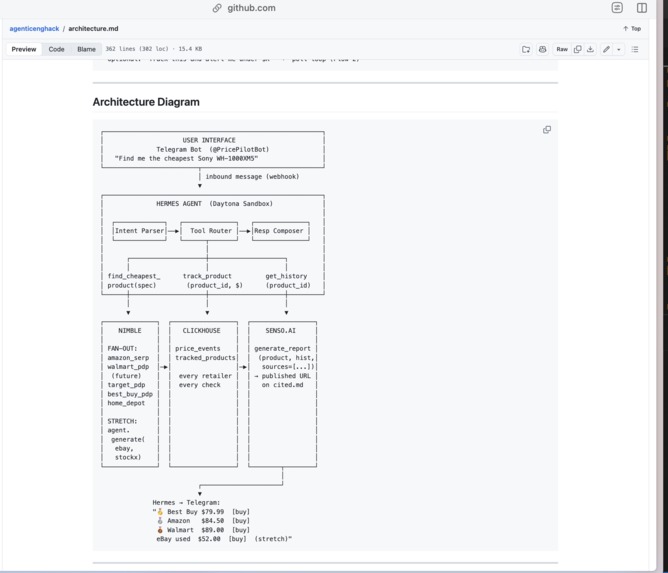Jump to Top of the file
This screenshot has height=573, width=668.
632,29
